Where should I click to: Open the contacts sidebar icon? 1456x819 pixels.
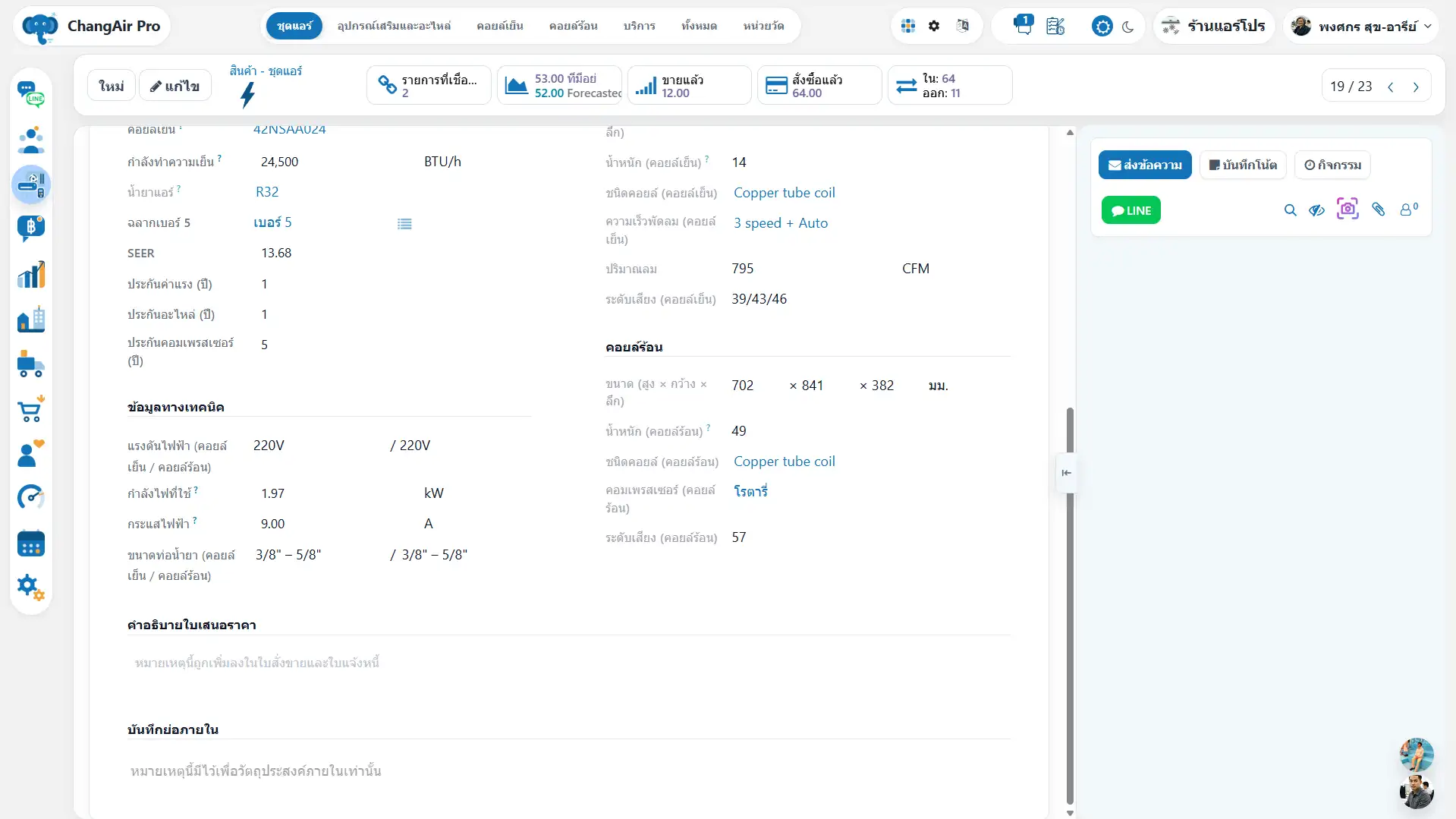pyautogui.click(x=31, y=140)
